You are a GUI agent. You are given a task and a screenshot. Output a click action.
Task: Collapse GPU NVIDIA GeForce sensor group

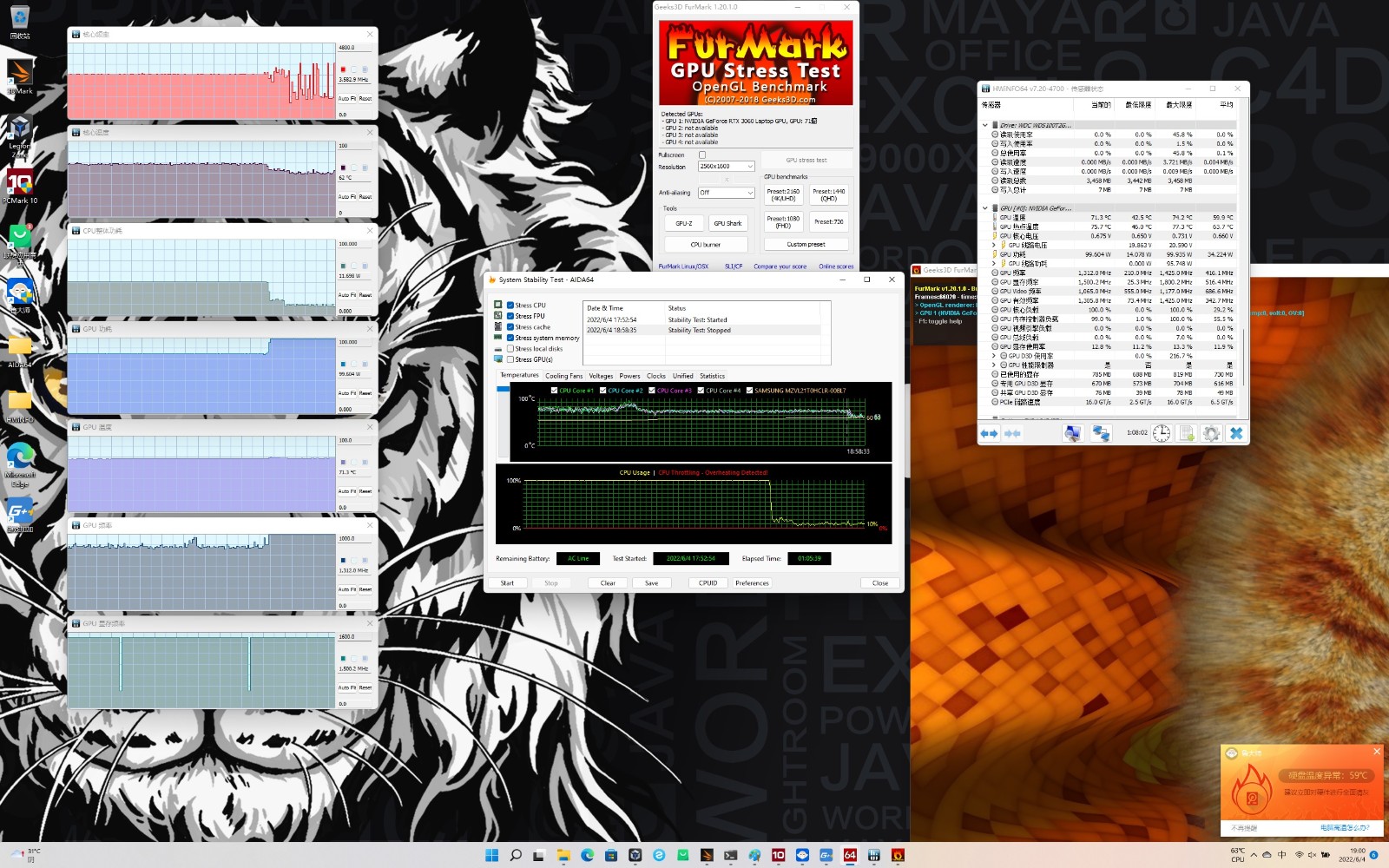pos(984,208)
